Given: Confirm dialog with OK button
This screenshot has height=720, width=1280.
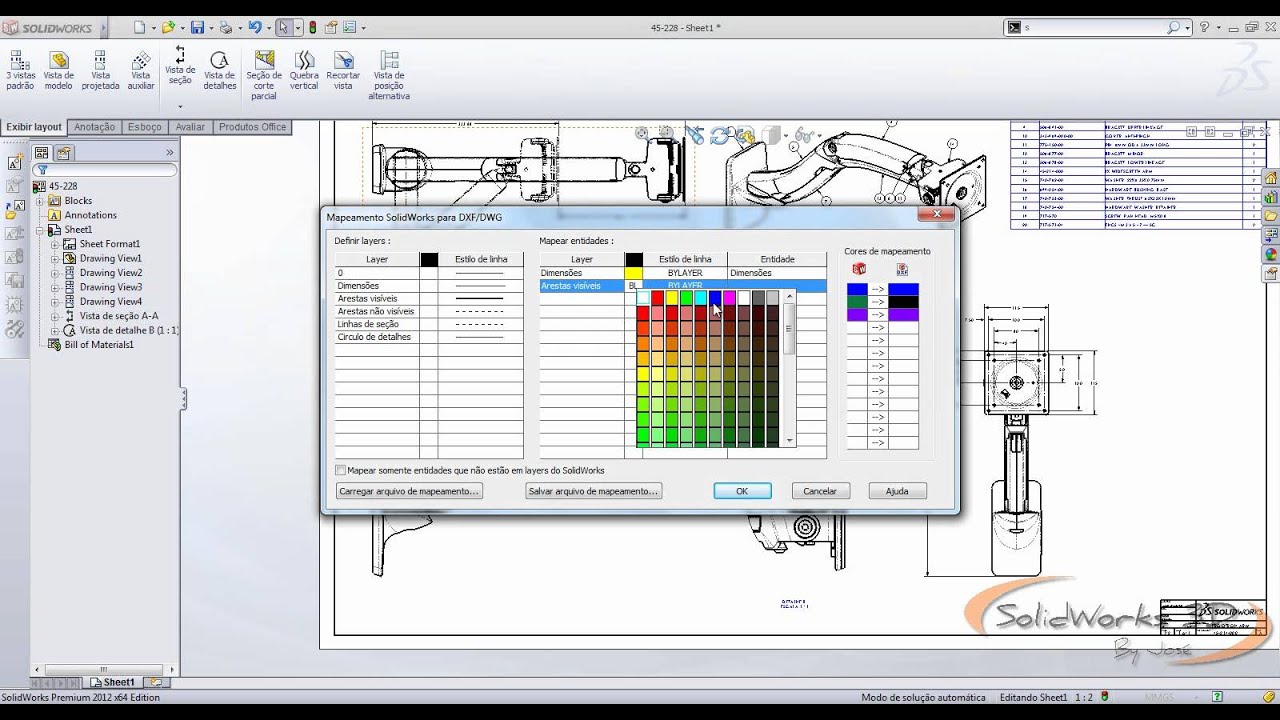Looking at the screenshot, I should point(742,491).
